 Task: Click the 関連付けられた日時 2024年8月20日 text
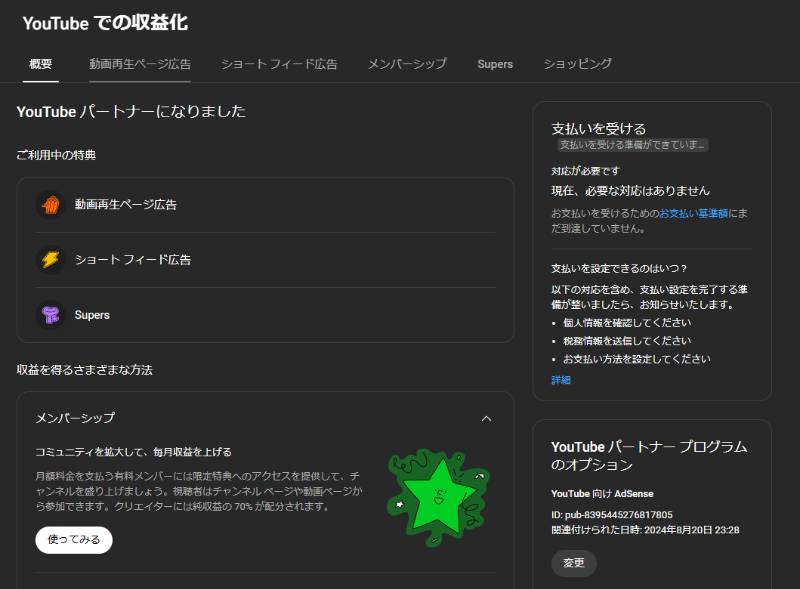pyautogui.click(x=645, y=530)
